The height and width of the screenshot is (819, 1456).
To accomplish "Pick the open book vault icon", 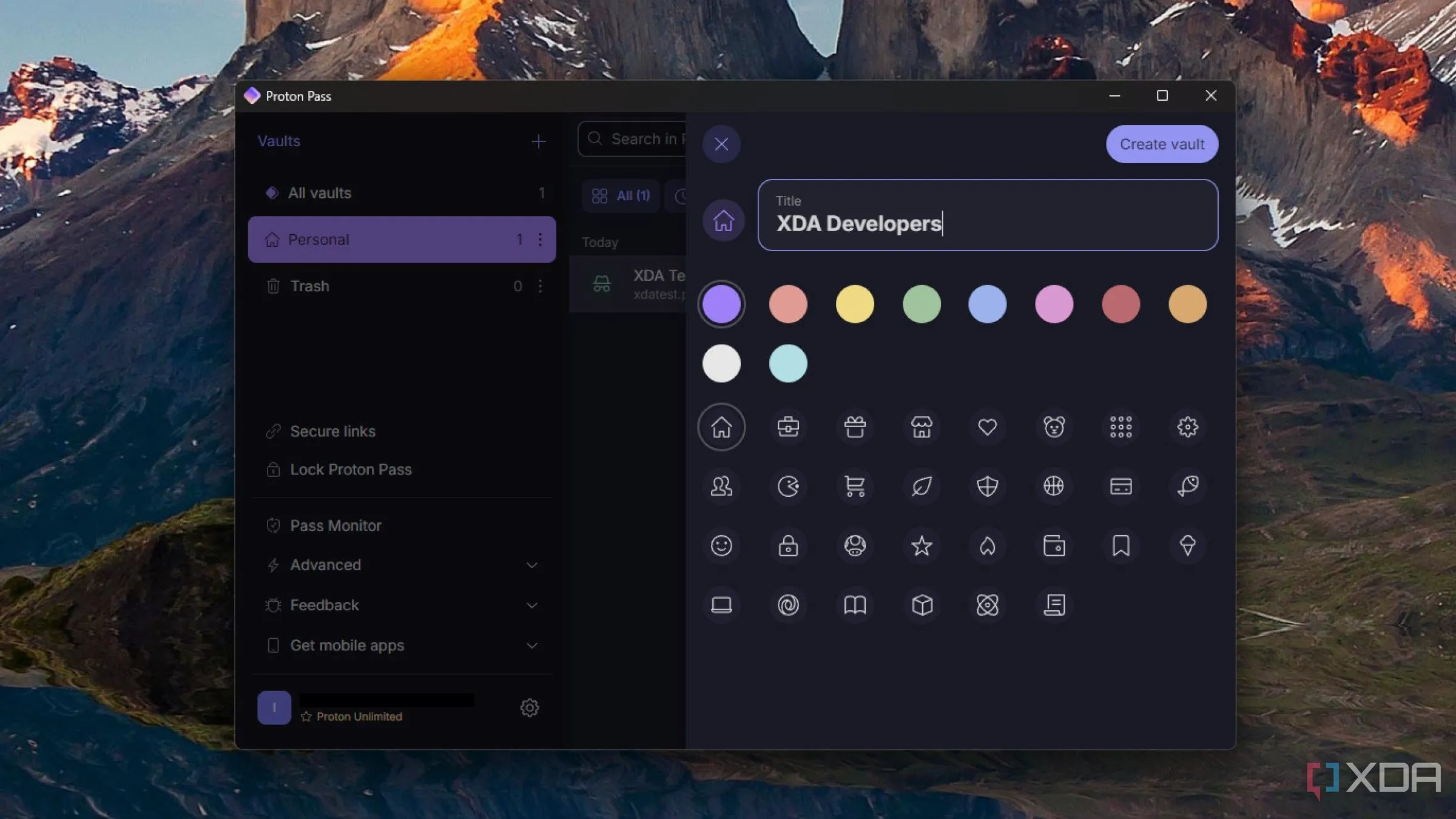I will pos(855,605).
